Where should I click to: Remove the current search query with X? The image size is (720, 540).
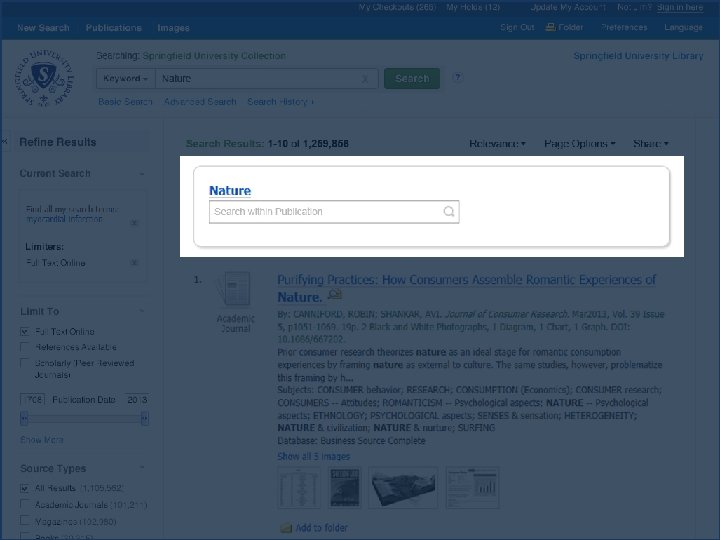tap(134, 223)
